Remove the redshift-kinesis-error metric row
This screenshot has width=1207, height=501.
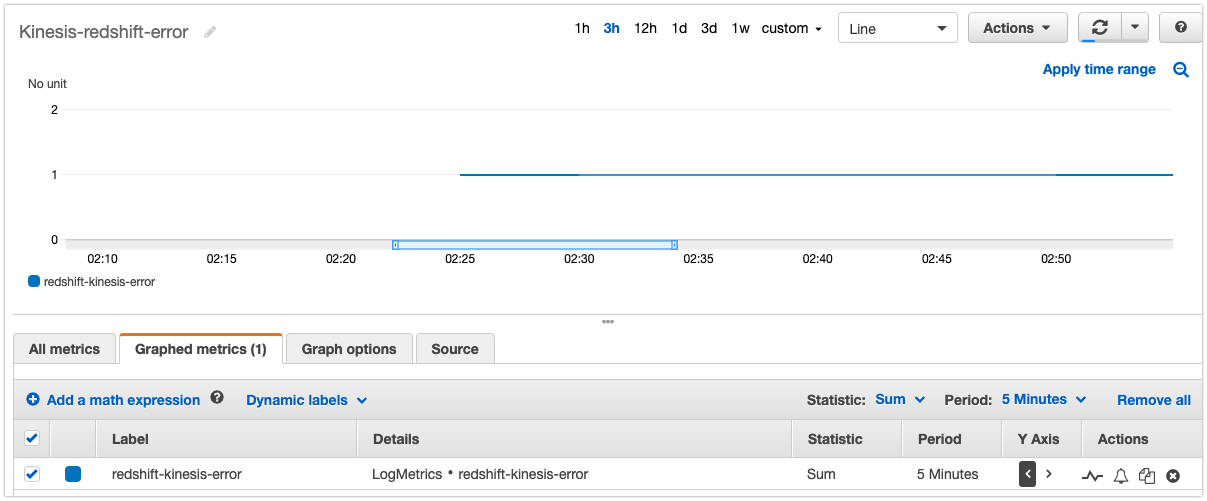(1173, 476)
